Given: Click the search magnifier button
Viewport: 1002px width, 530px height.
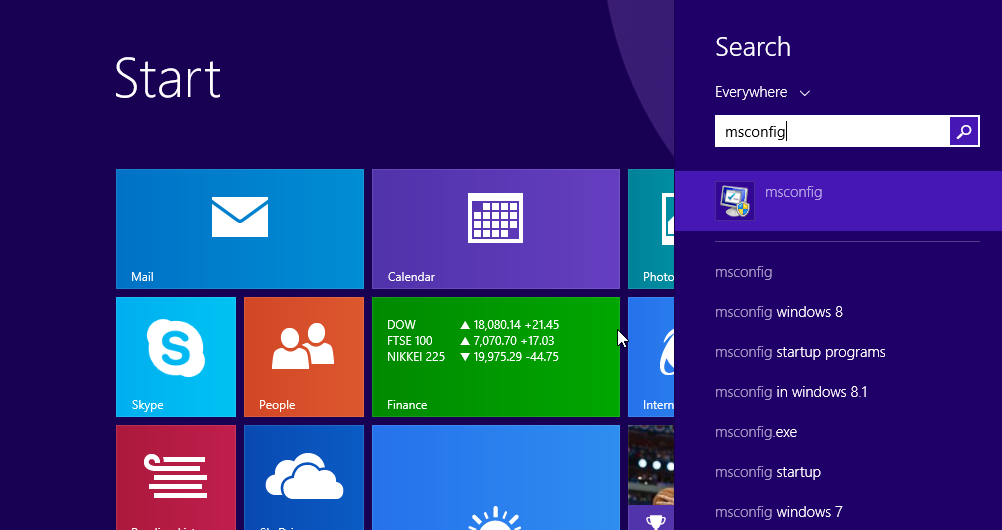Looking at the screenshot, I should pyautogui.click(x=964, y=131).
